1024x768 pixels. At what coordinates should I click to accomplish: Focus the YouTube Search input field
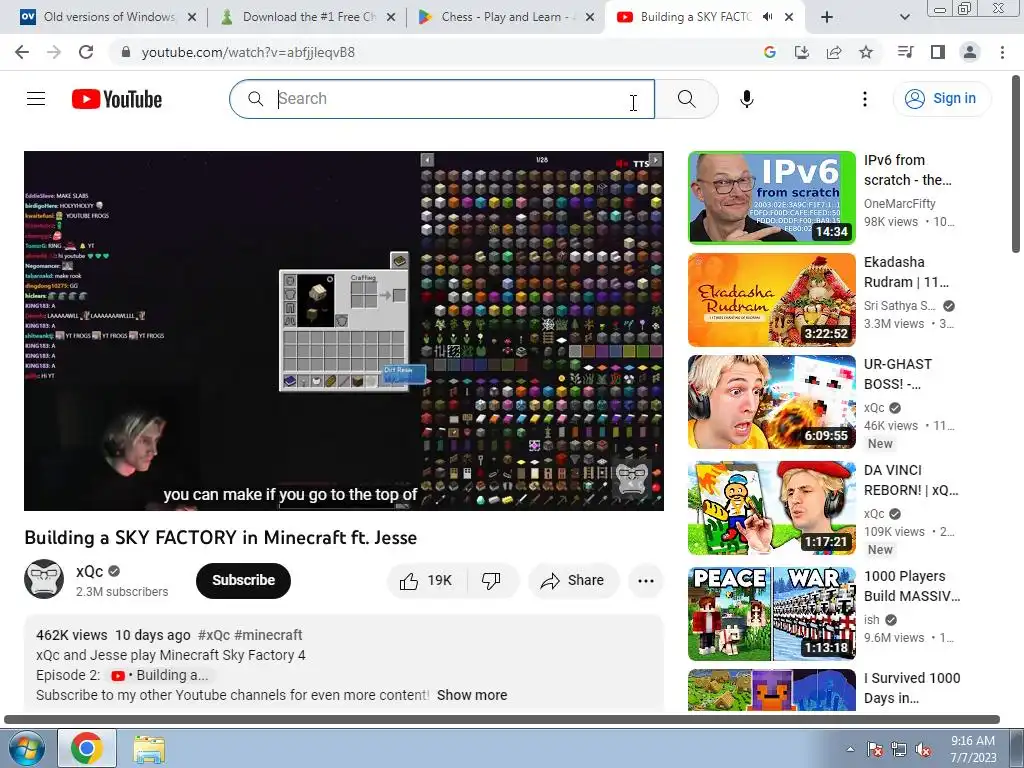(x=442, y=99)
